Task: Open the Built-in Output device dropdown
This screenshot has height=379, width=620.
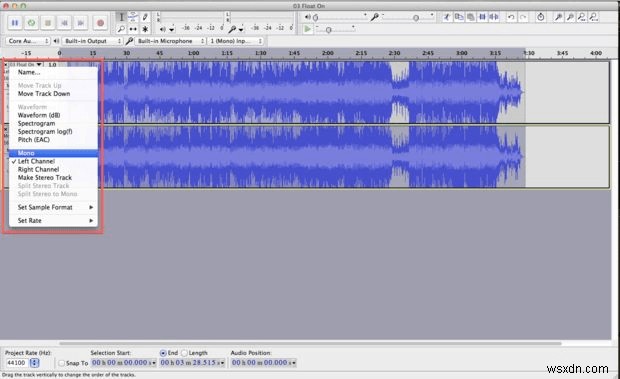Action: 93,41
